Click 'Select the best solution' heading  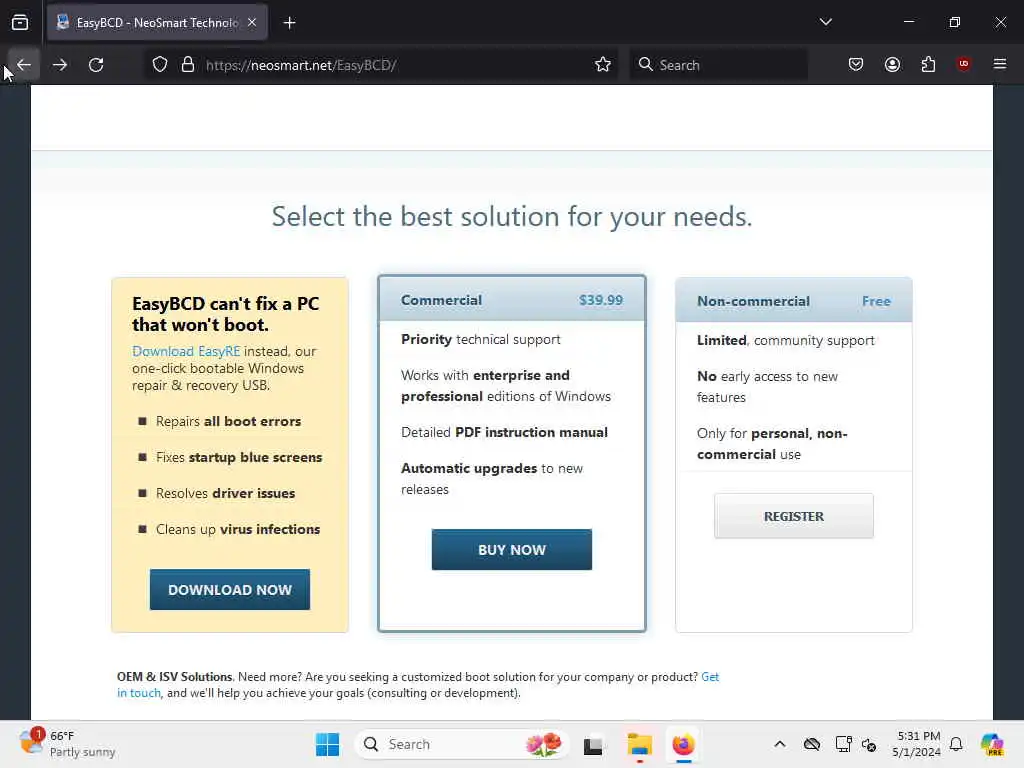point(511,216)
